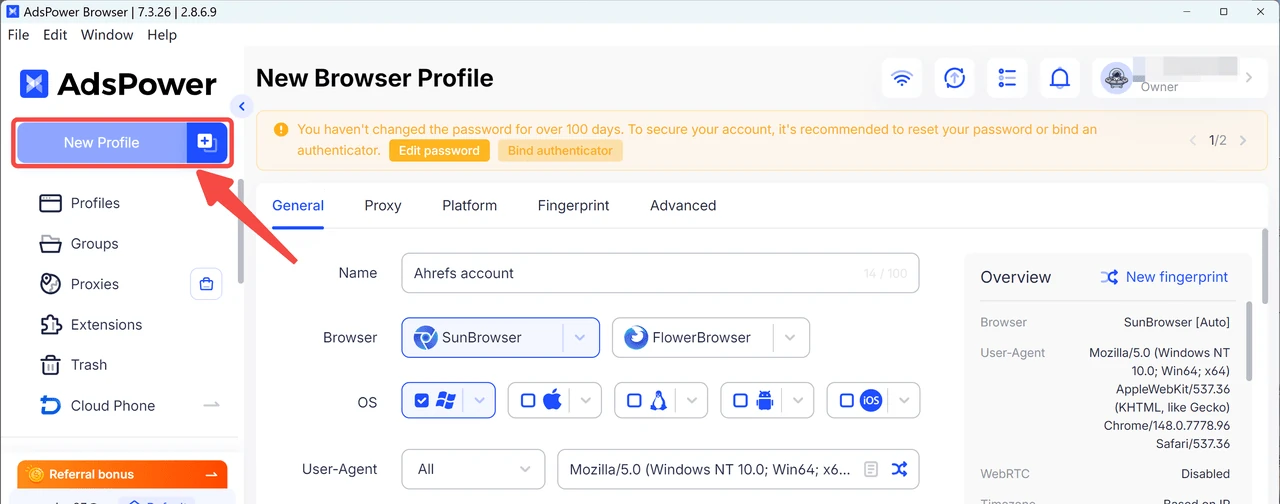Screen dimensions: 1280x504
Task: Go to previous notice with left chevron
Action: coord(1192,141)
